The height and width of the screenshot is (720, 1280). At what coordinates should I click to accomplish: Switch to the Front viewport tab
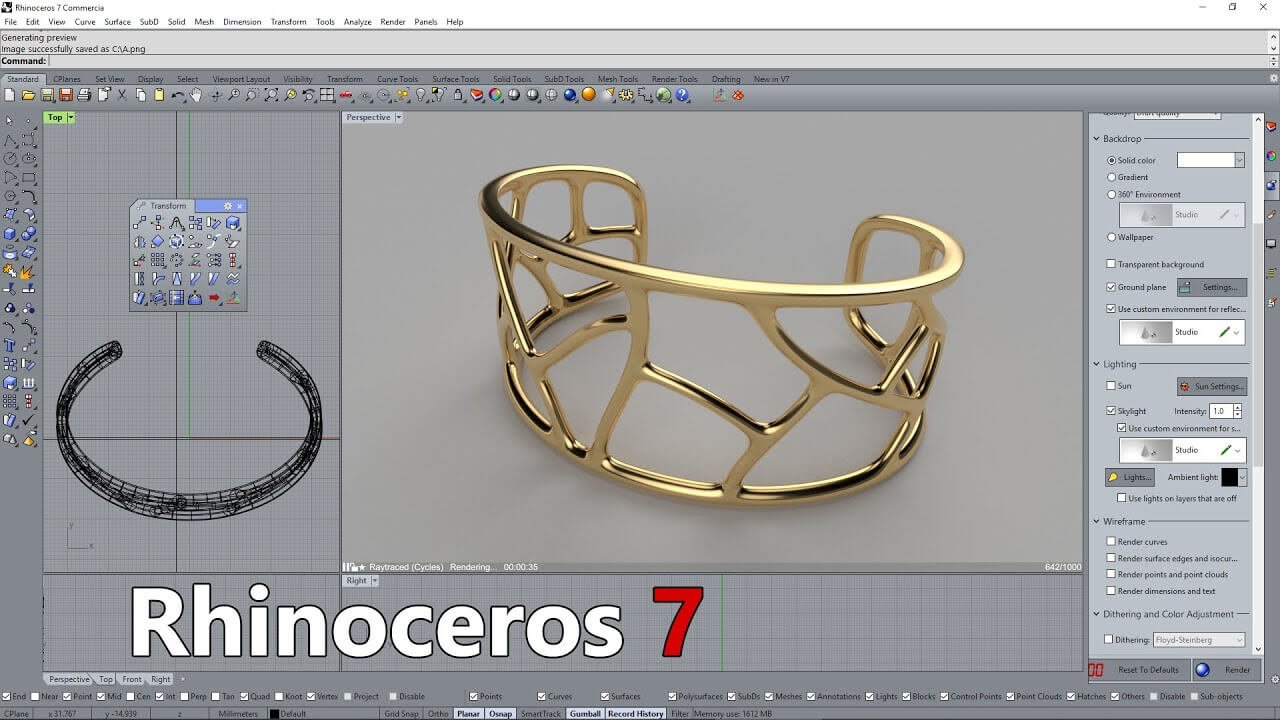(x=132, y=680)
